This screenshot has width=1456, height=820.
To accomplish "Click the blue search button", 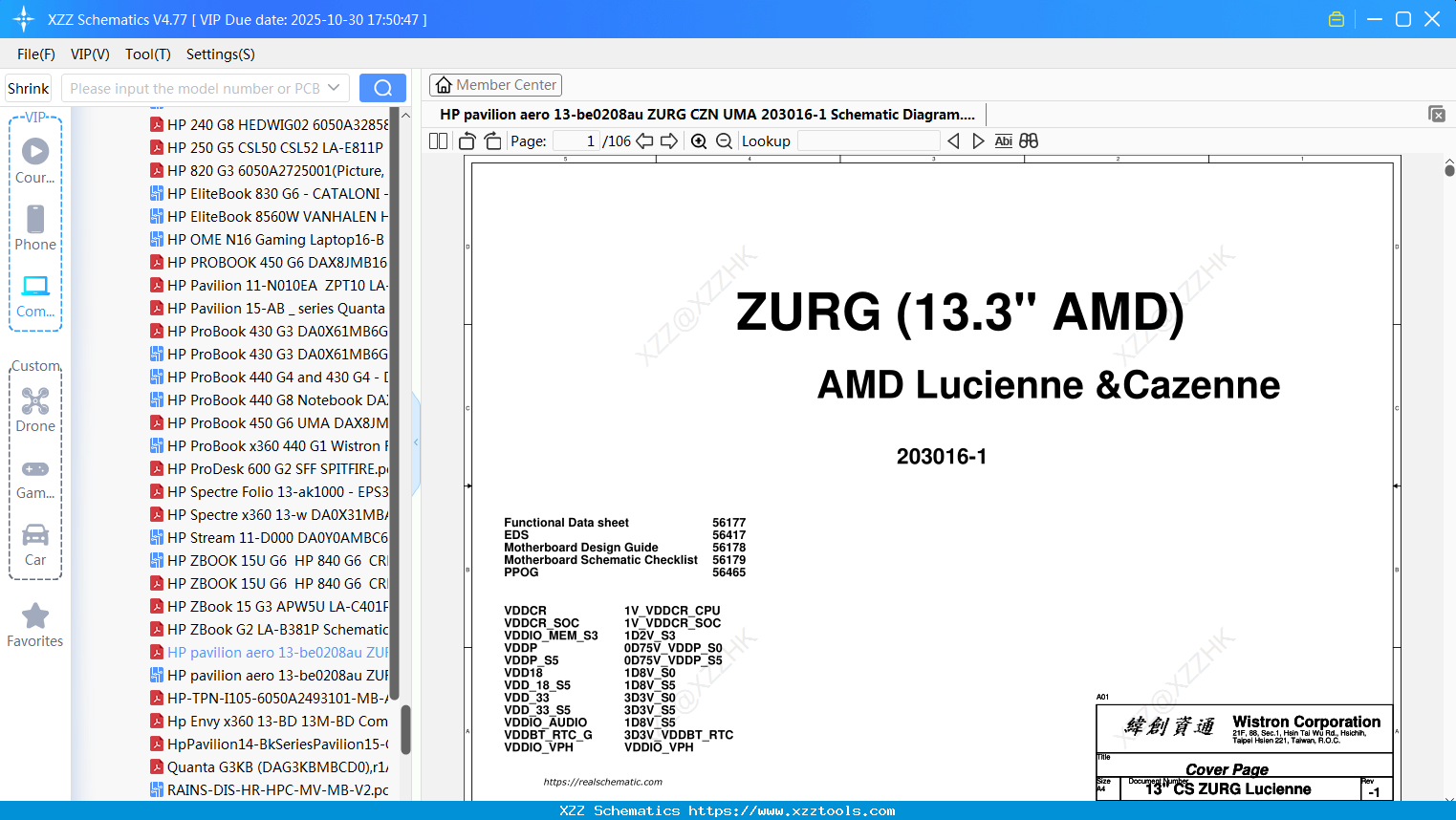I will pos(382,88).
